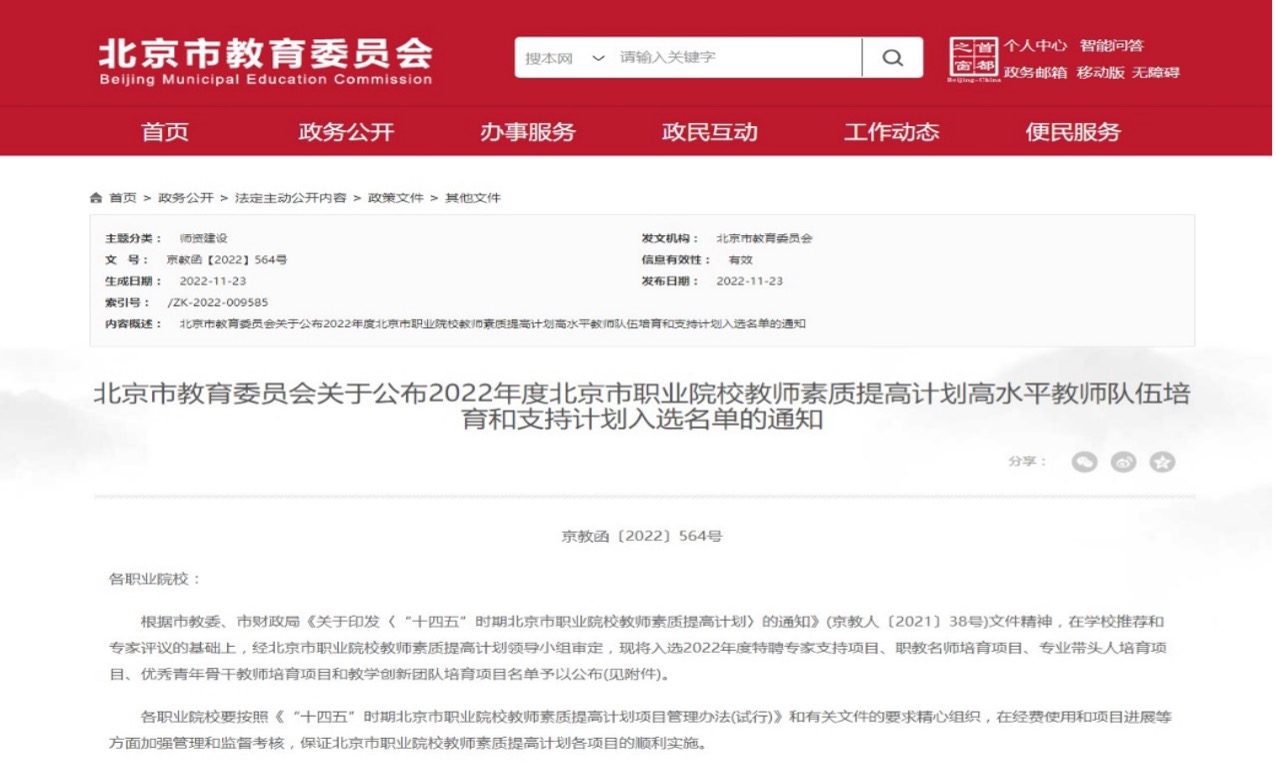The image size is (1277, 766).
Task: Open the 政务邮箱 link
Action: tap(1035, 73)
